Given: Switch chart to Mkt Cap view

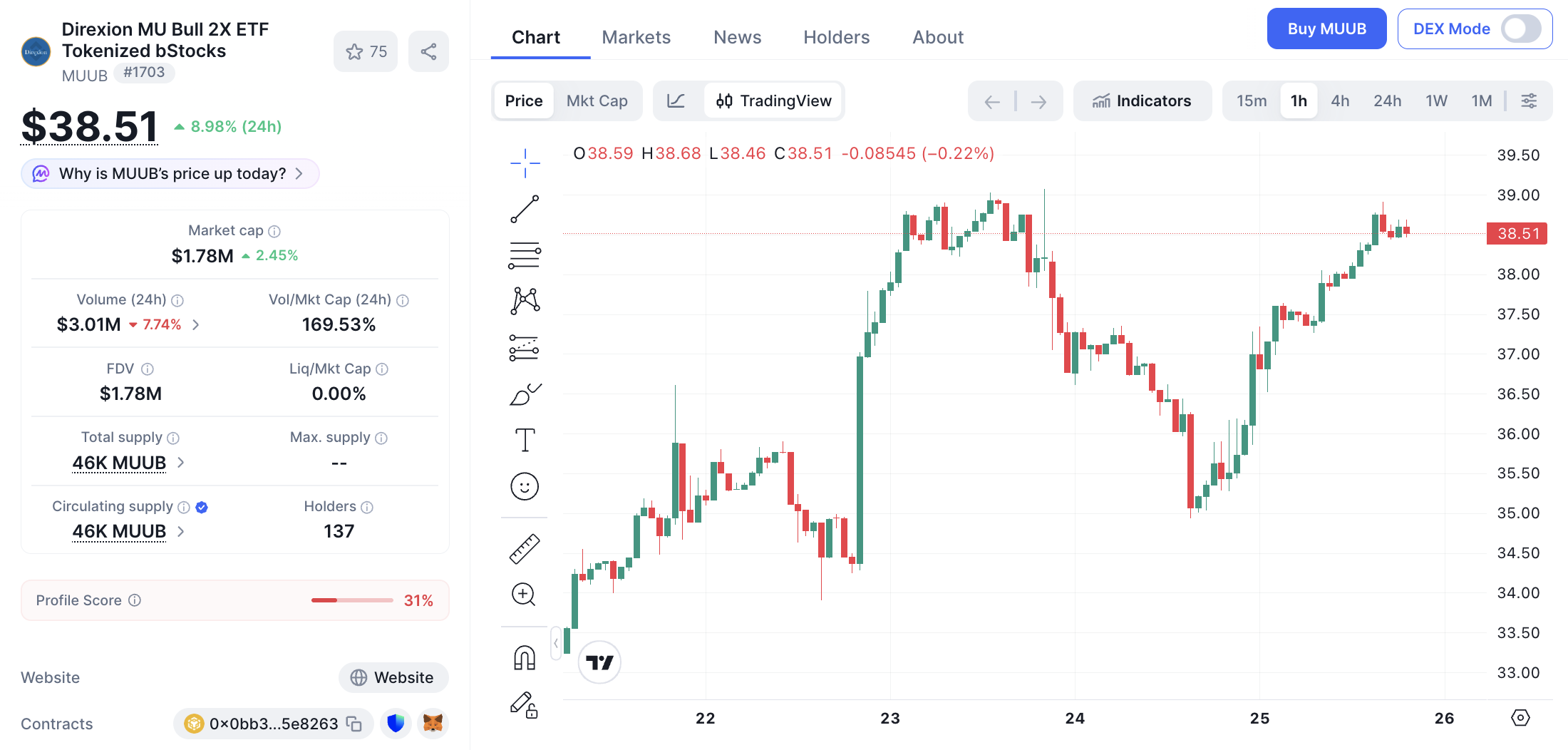Looking at the screenshot, I should pyautogui.click(x=597, y=101).
